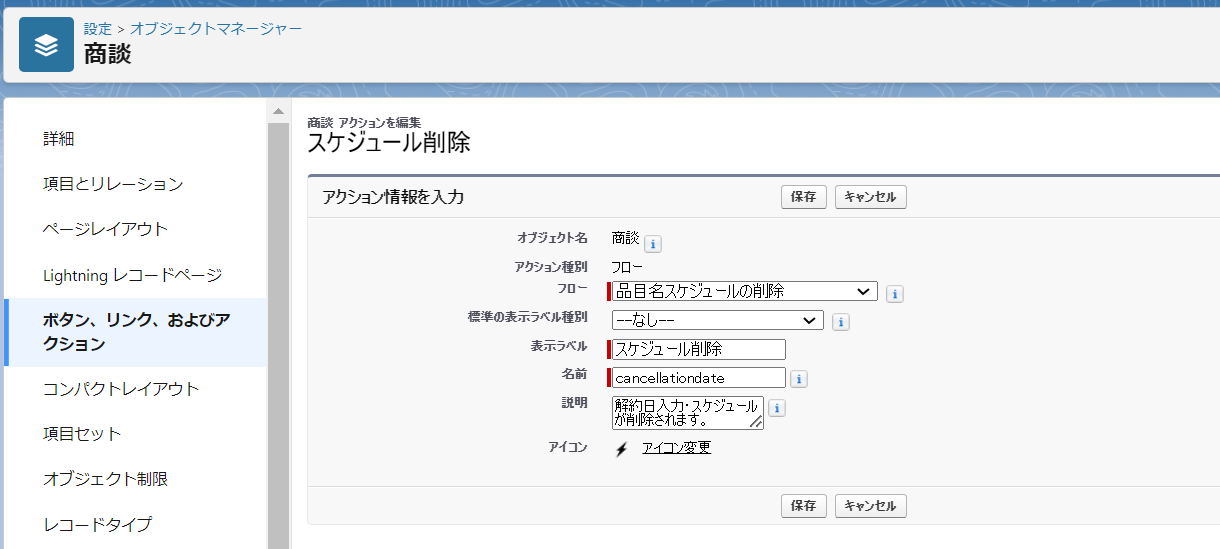Open 詳細 in the sidebar
This screenshot has width=1220, height=549.
59,139
